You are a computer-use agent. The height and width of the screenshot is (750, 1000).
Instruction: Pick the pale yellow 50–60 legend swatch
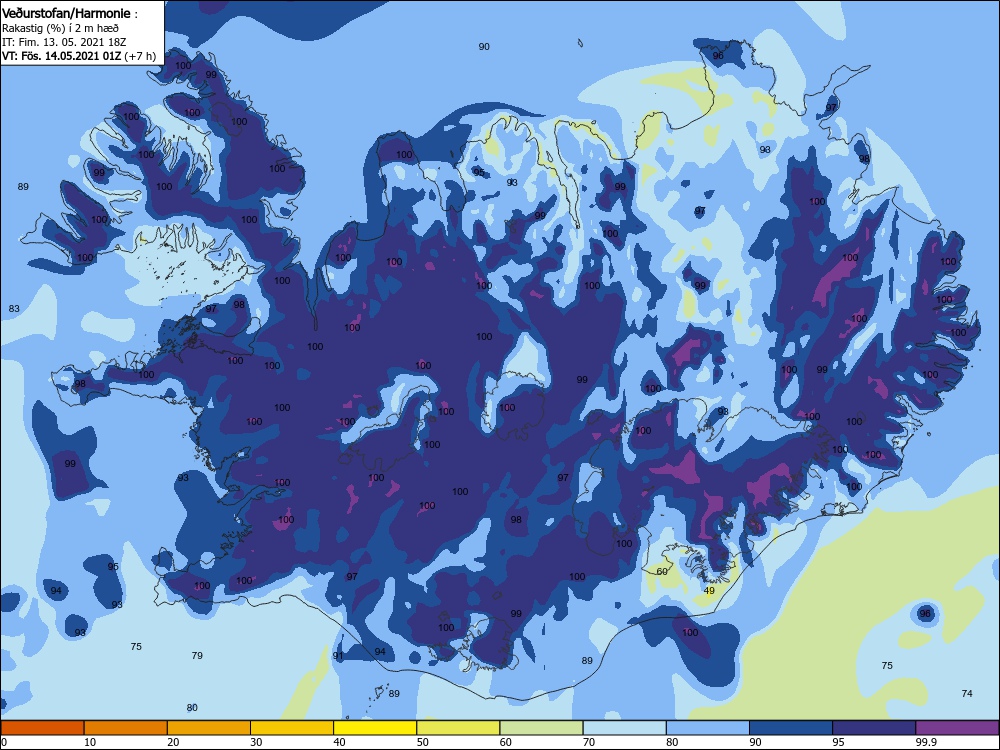pyautogui.click(x=458, y=728)
